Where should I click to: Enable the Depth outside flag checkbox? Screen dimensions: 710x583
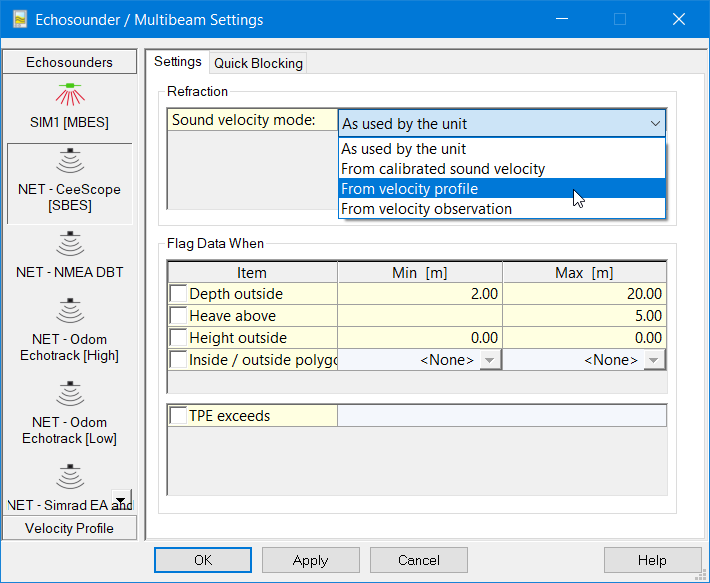pyautogui.click(x=178, y=294)
